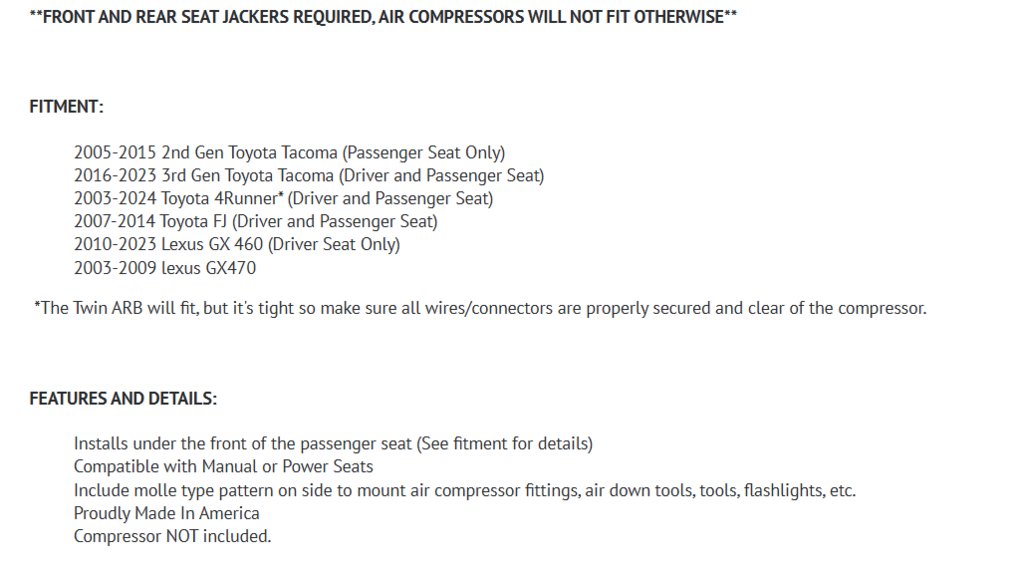This screenshot has width=1023, height=571.
Task: Click '(Driver Seat Only)' in GX 460 line
Action: pos(333,244)
